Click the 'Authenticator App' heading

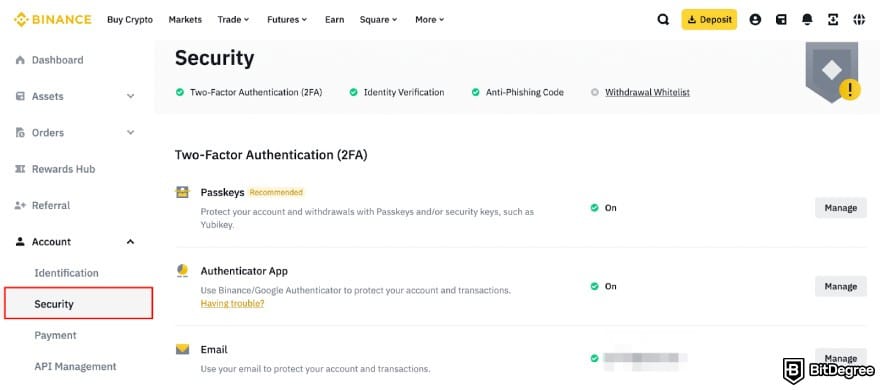pyautogui.click(x=244, y=271)
